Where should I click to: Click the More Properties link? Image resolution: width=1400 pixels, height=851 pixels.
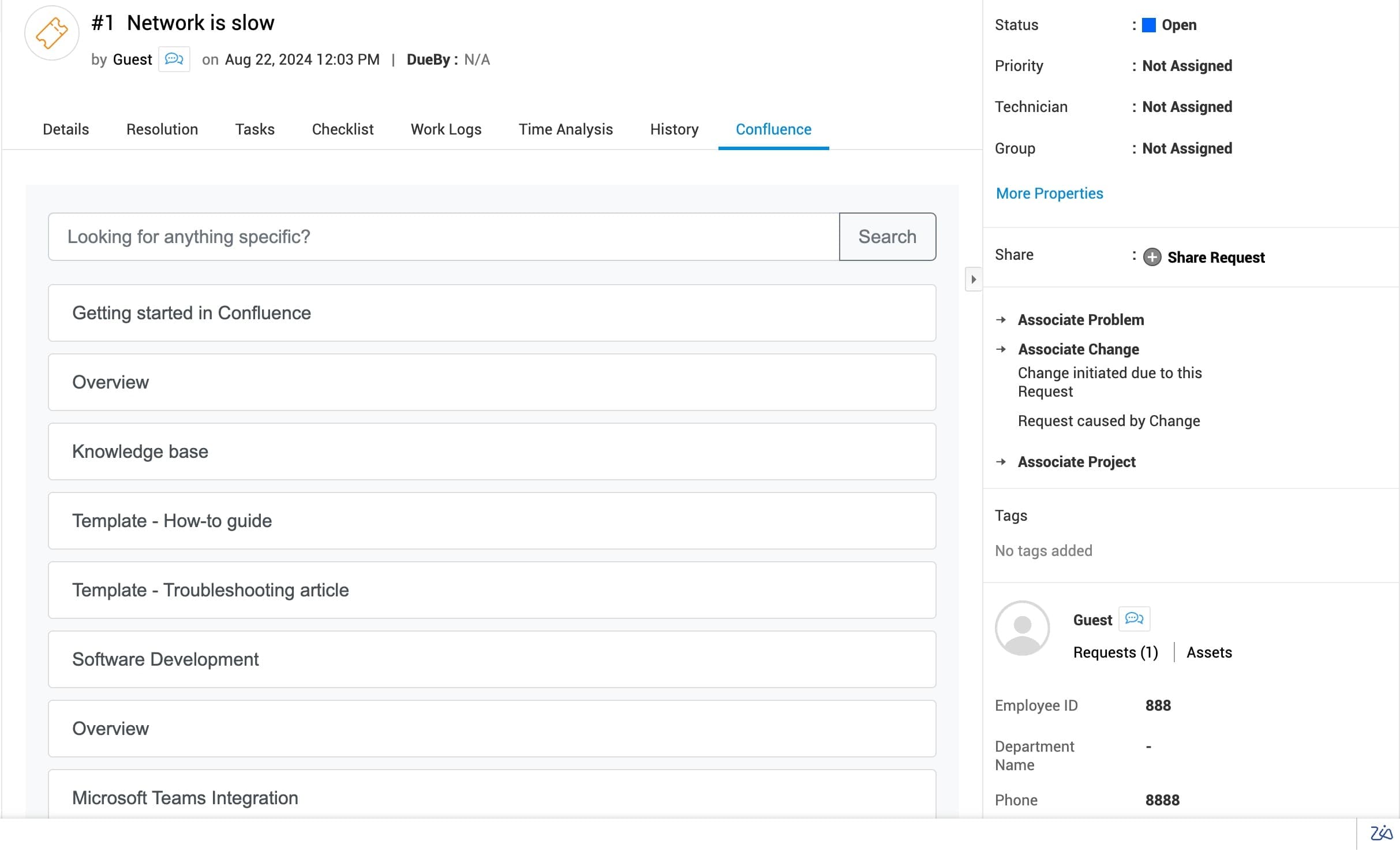tap(1049, 193)
